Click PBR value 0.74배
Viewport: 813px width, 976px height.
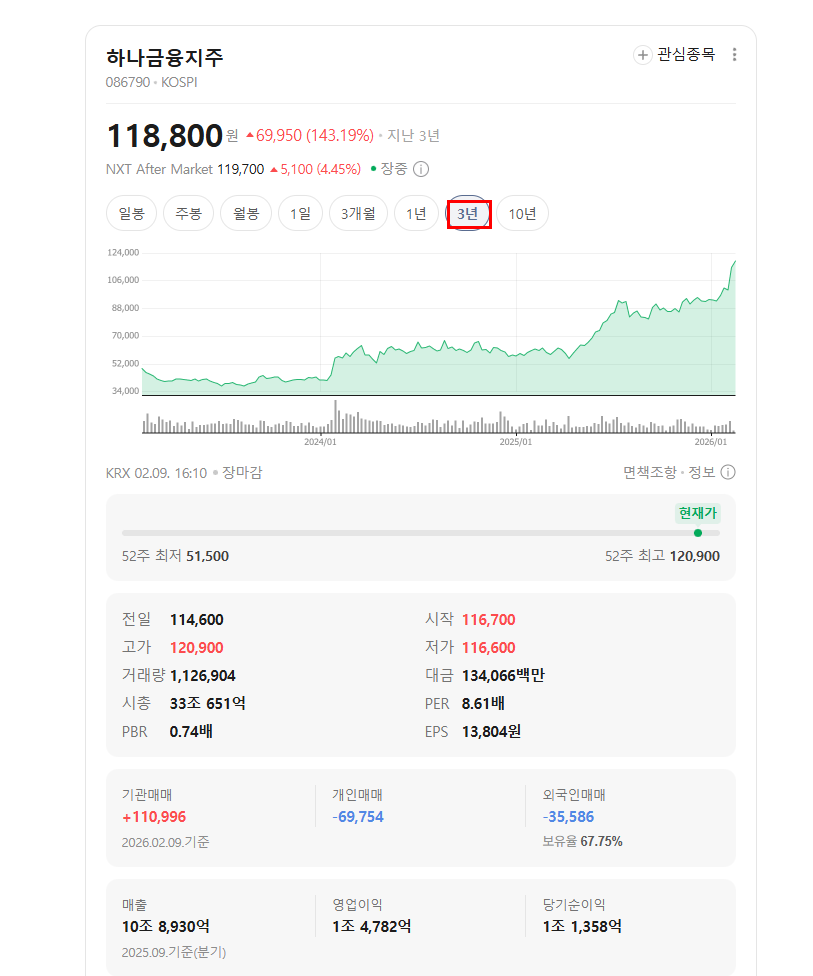pos(191,731)
